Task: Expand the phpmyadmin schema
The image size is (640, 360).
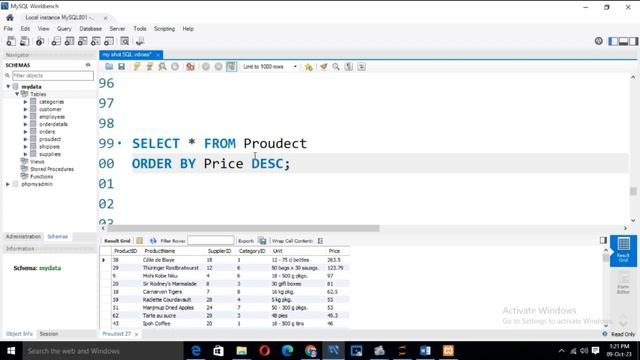Action: (x=8, y=184)
